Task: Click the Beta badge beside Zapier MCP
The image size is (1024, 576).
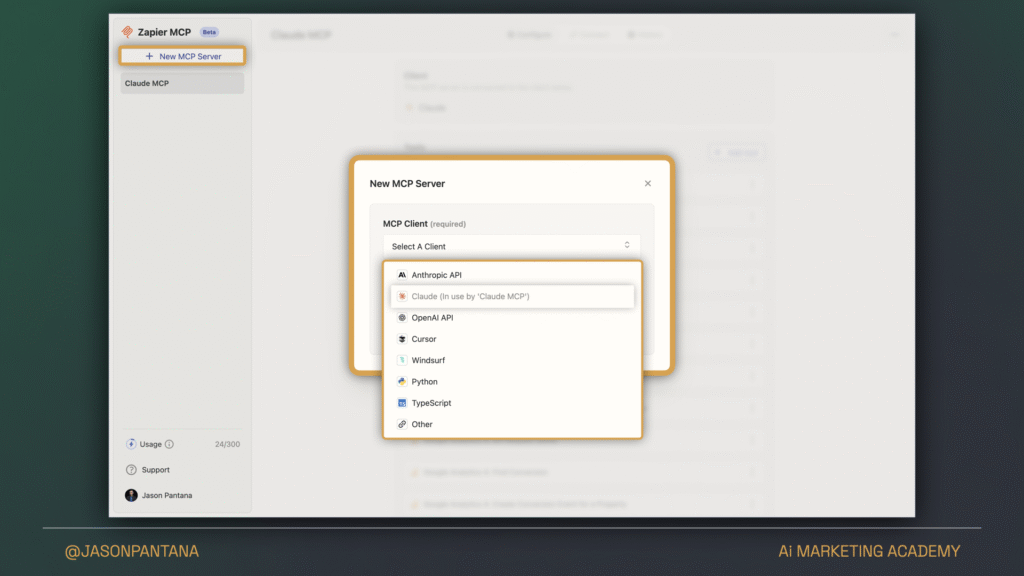Action: coord(209,32)
